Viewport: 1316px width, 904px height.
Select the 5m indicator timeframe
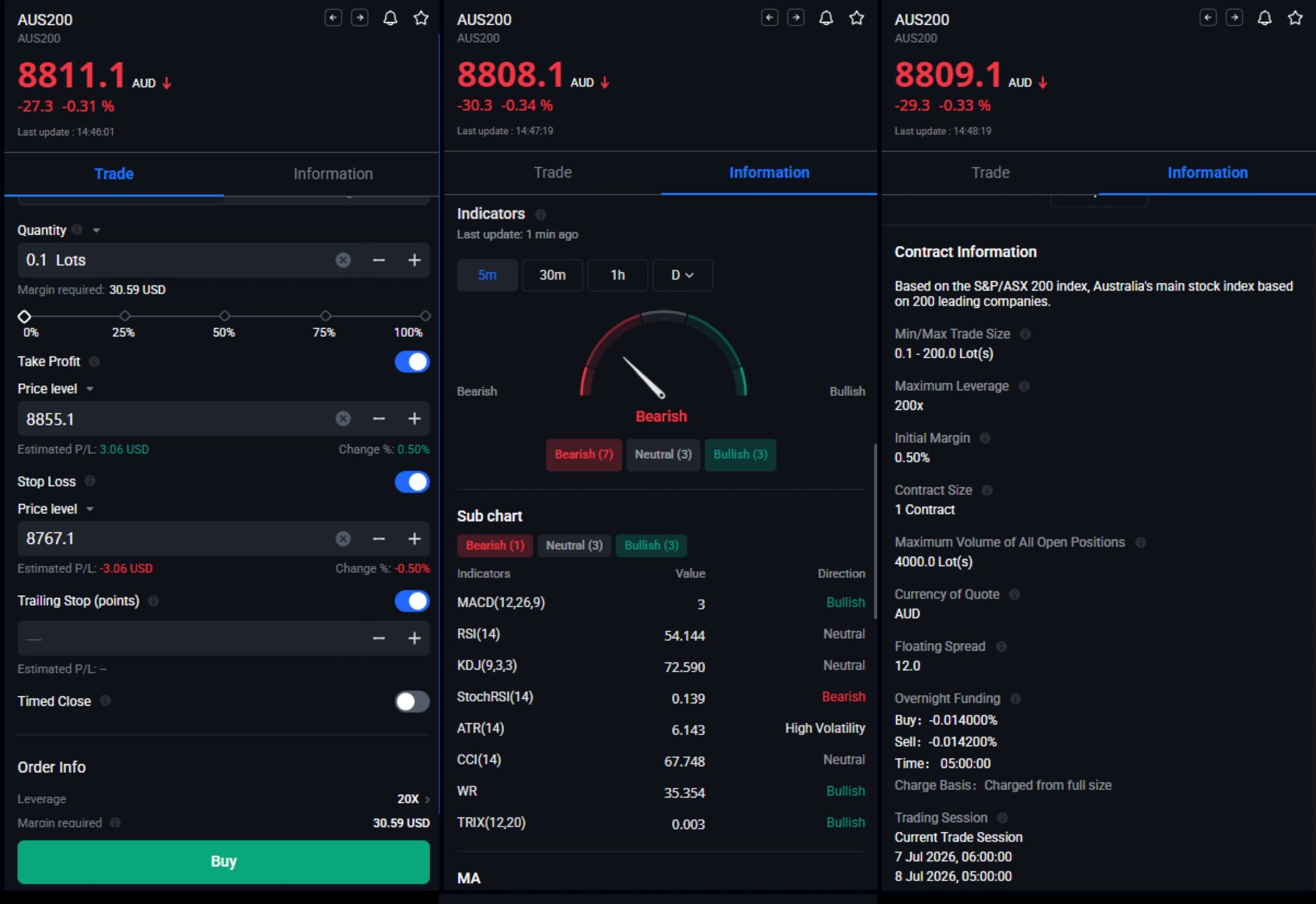coord(487,275)
